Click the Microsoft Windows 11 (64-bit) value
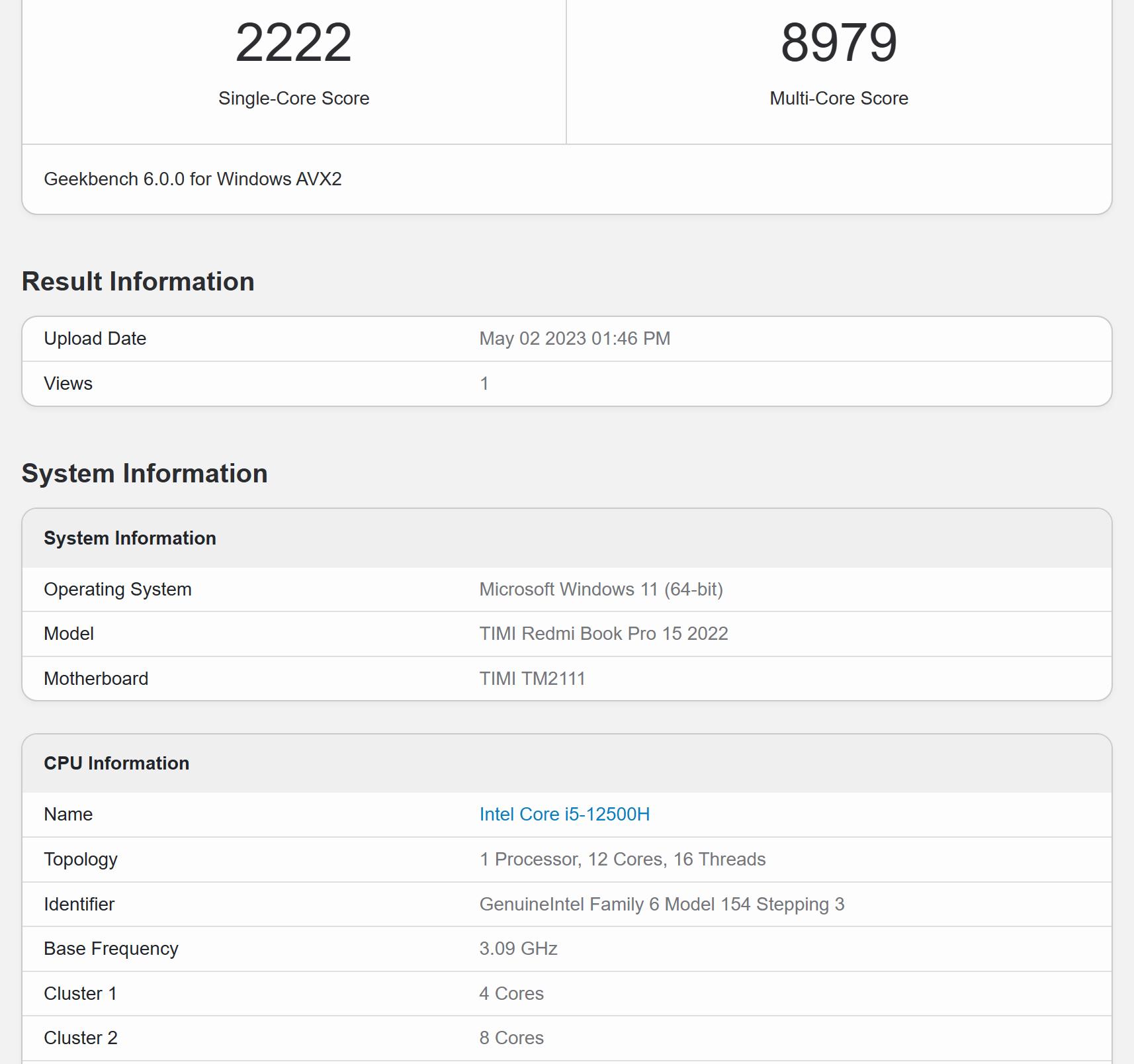1134x1064 pixels. pyautogui.click(x=601, y=588)
